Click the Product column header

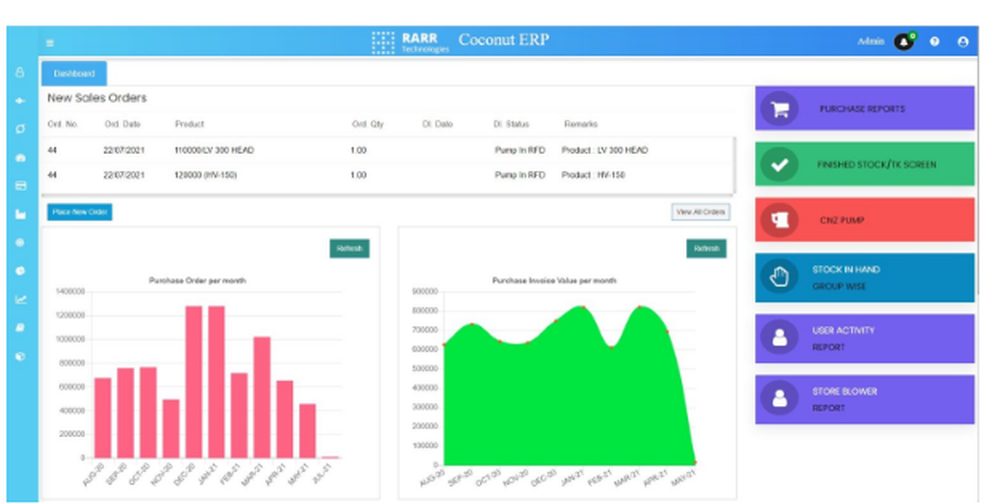(x=189, y=124)
